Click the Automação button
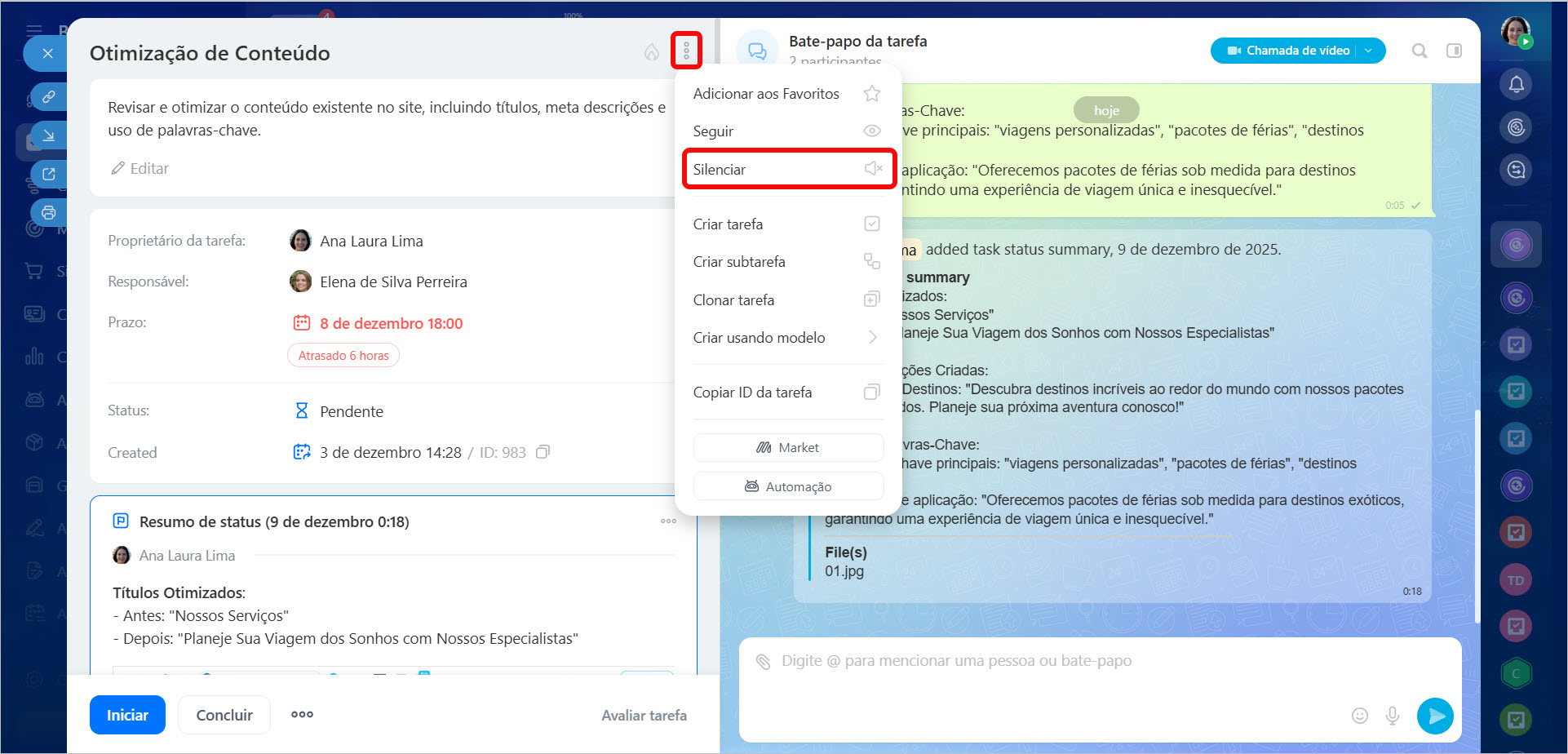Viewport: 1568px width, 754px height. pos(788,486)
